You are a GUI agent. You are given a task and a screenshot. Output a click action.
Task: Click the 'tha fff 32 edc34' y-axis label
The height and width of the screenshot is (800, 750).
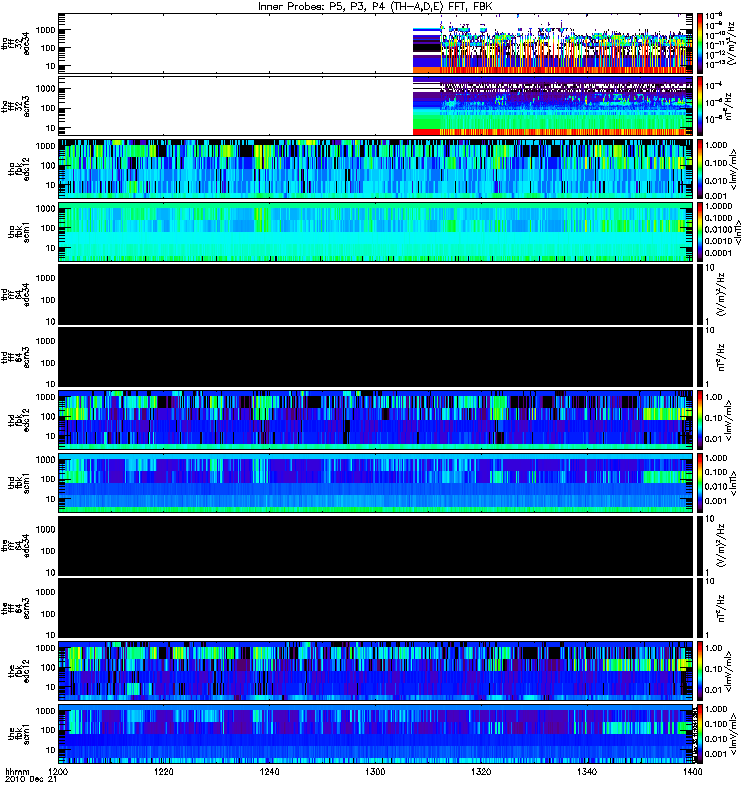(x=15, y=44)
